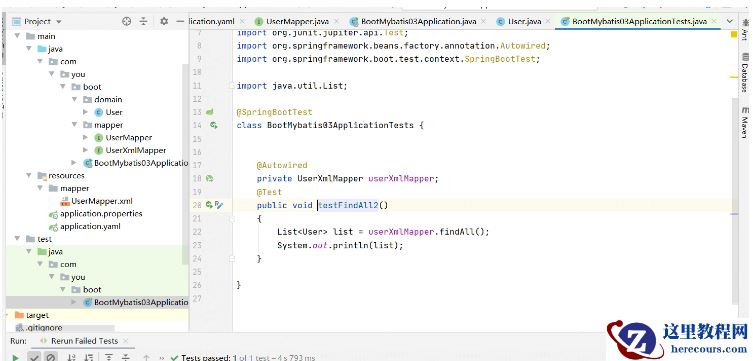Collapse the resources folder

[x=29, y=176]
